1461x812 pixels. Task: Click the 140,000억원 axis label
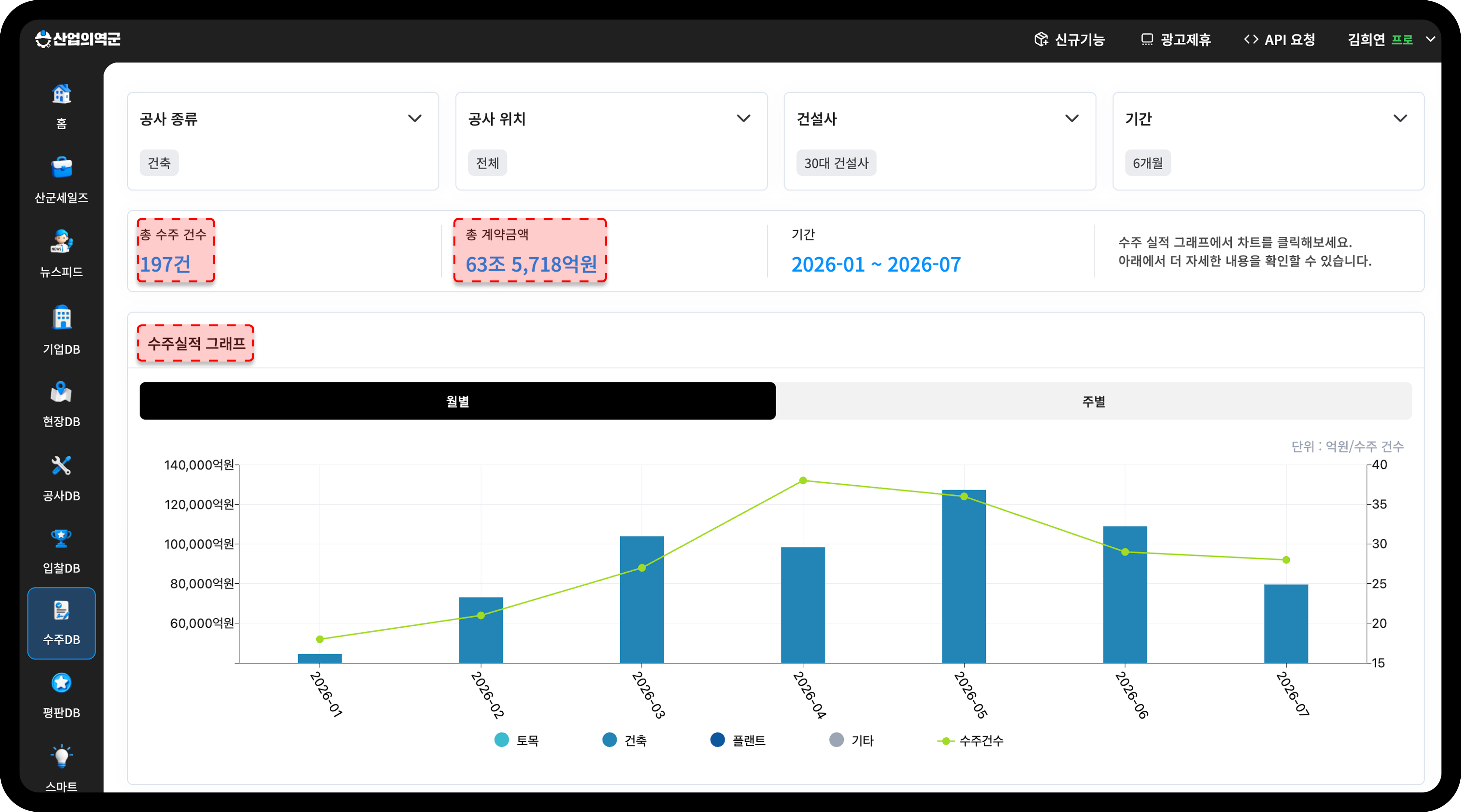199,464
